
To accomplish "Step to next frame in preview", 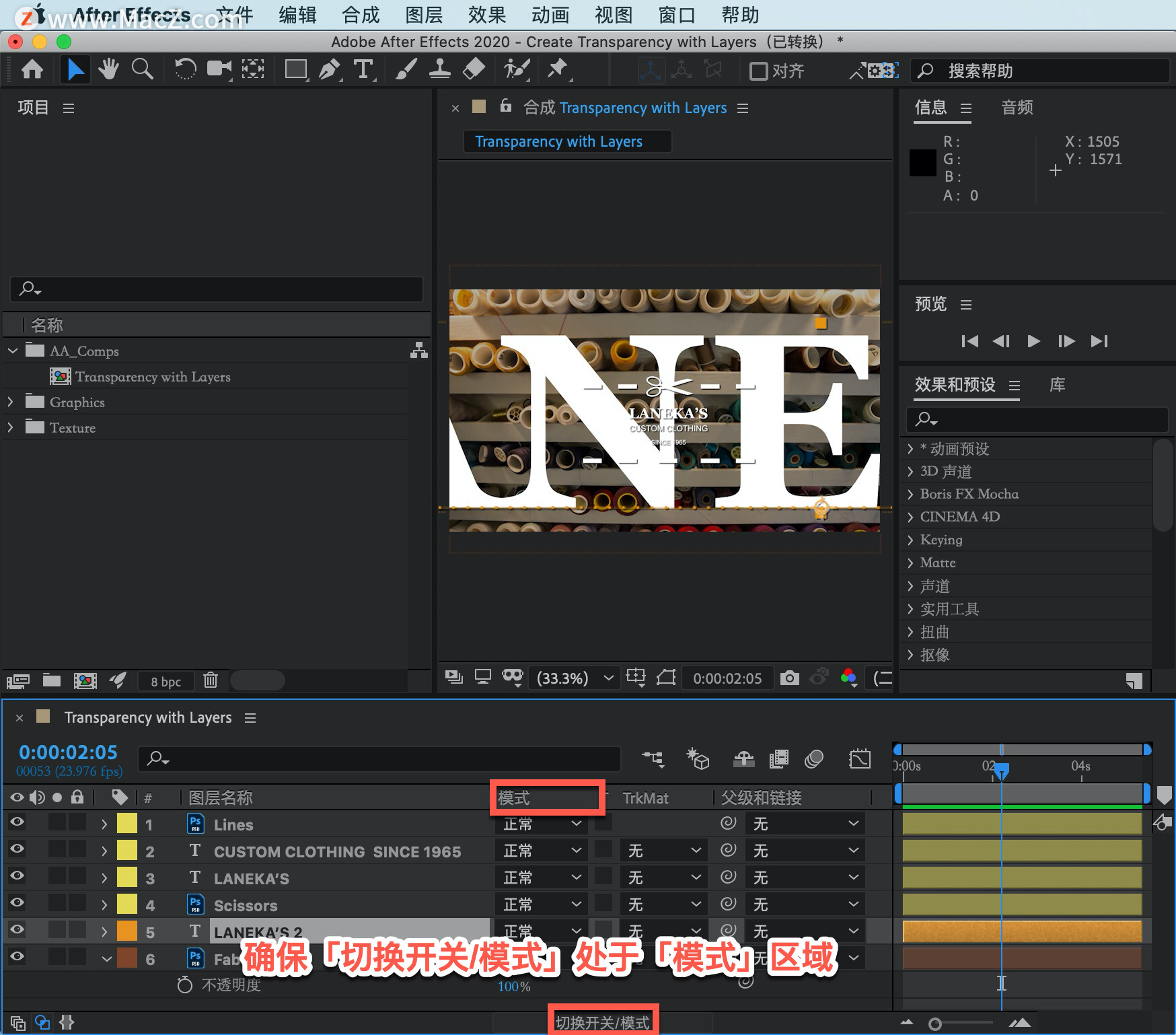I will 1066,341.
